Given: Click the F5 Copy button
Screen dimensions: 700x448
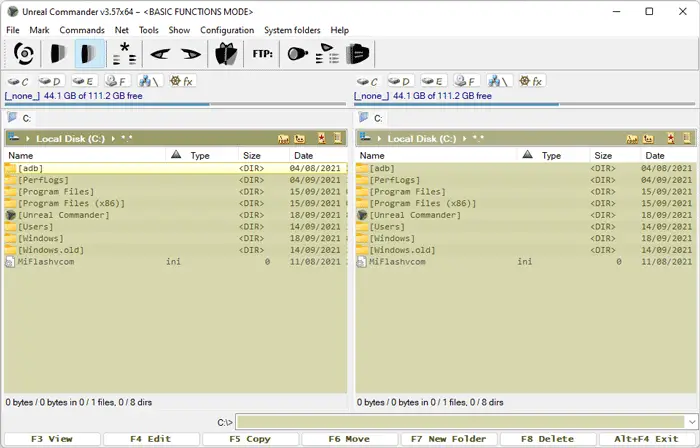Looking at the screenshot, I should click(250, 439).
